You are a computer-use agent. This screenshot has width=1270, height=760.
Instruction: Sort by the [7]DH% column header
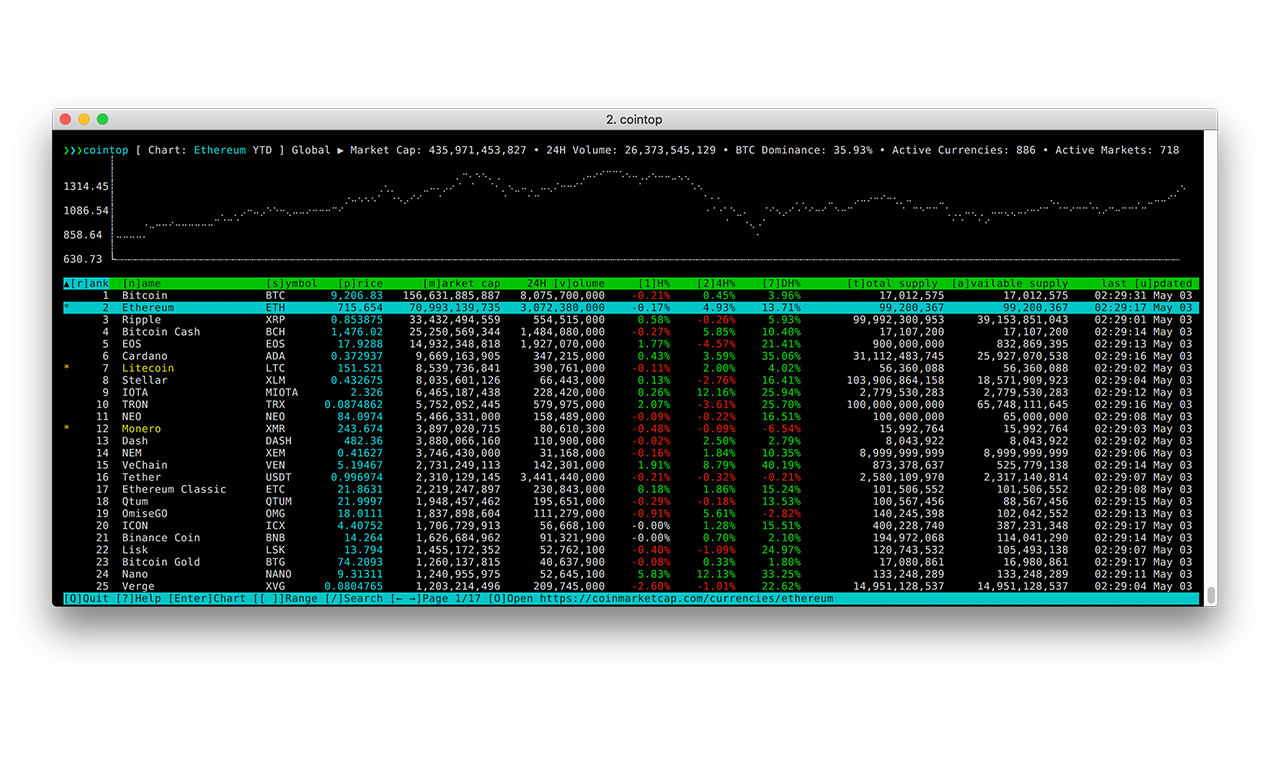coord(781,284)
